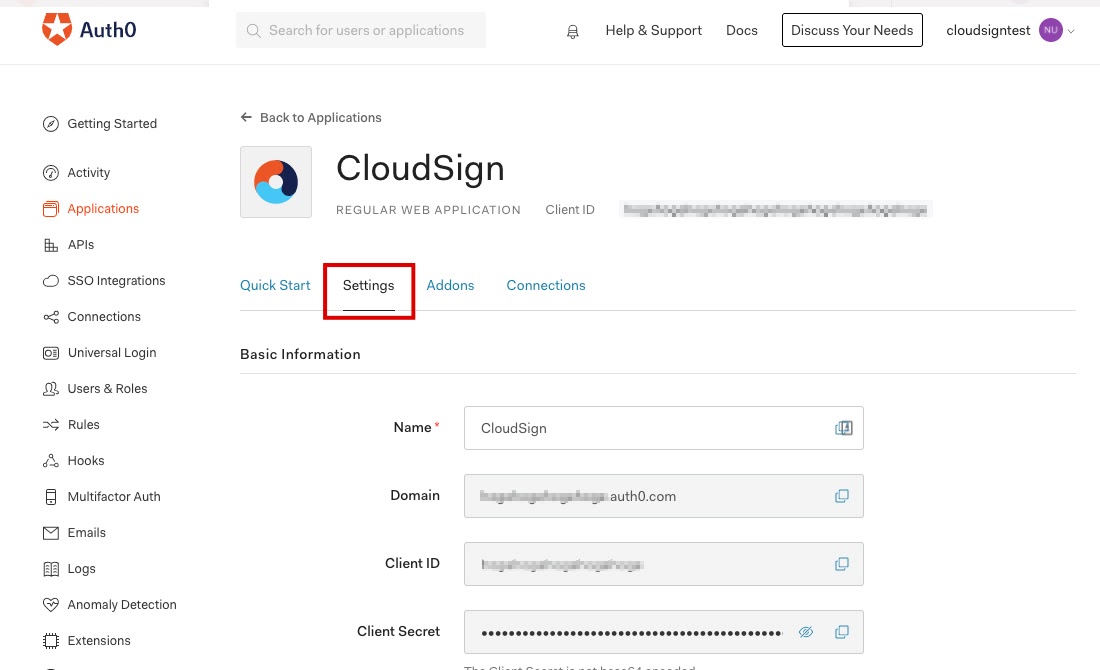This screenshot has height=670, width=1100.
Task: Open Emails section
Action: [x=86, y=533]
